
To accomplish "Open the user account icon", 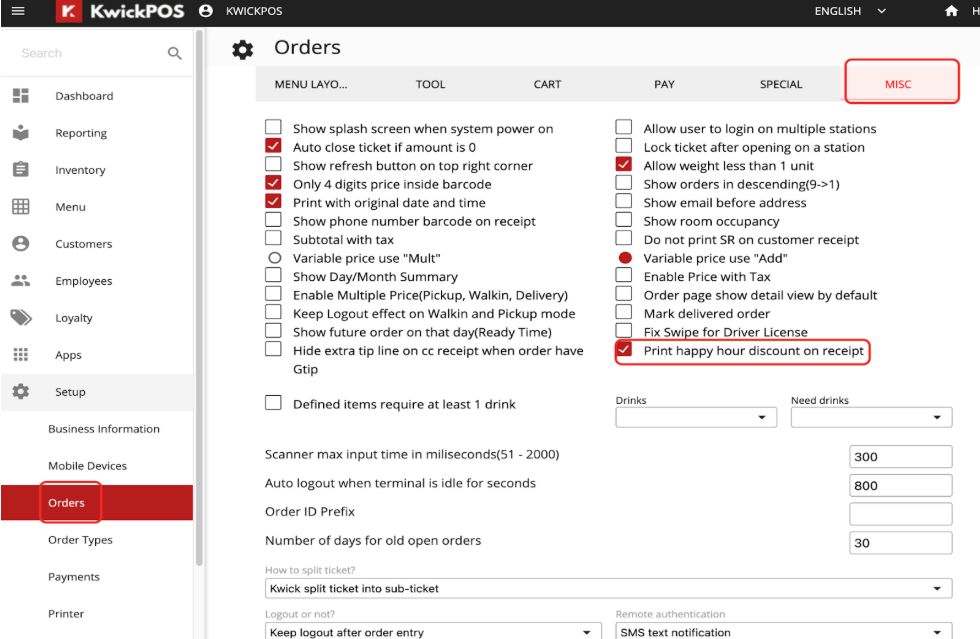I will 206,11.
